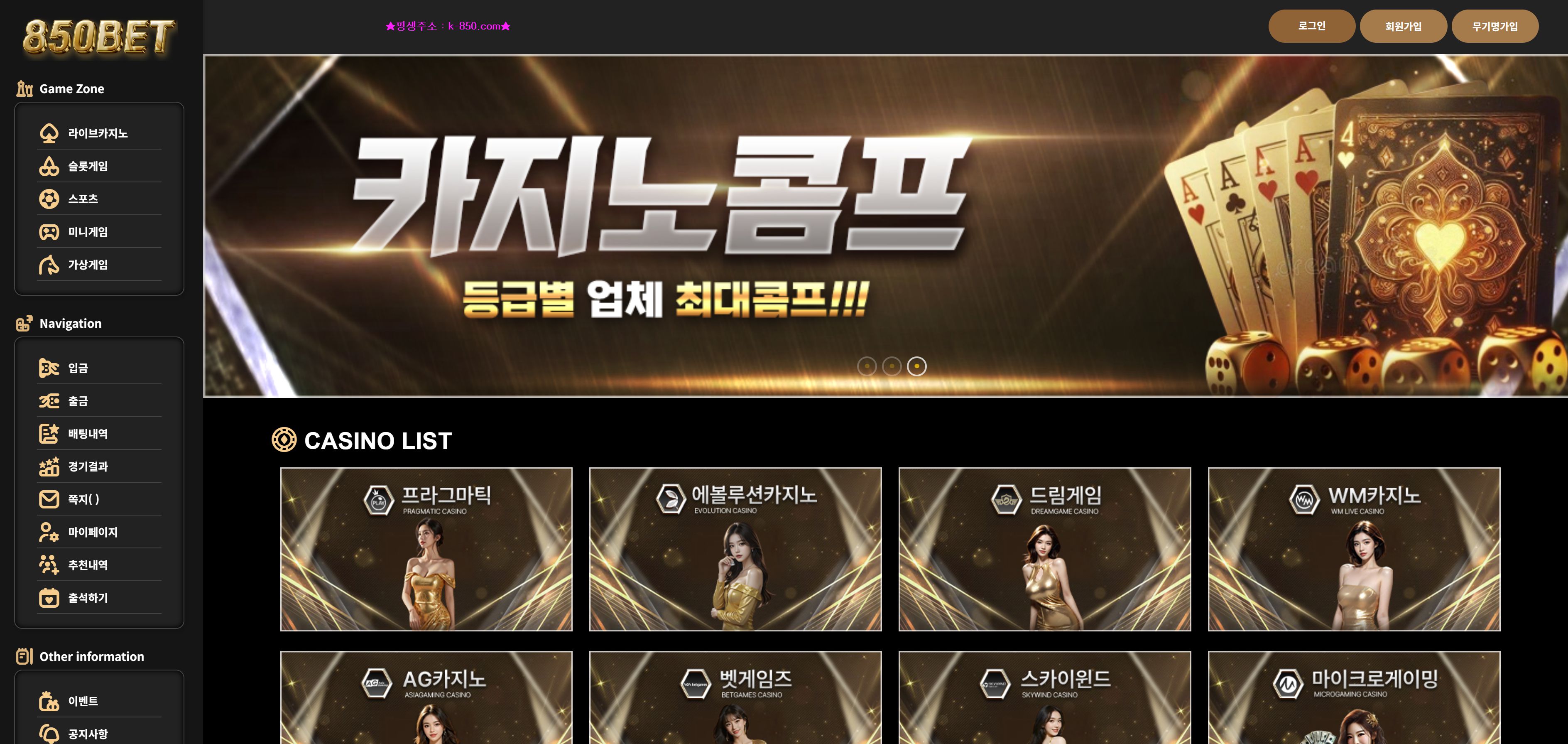Open 마이페이지 from the Navigation menu

[100, 532]
